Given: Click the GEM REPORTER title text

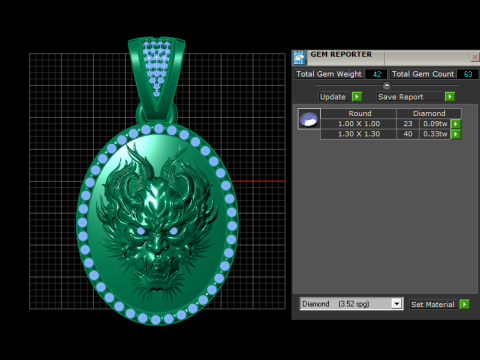Looking at the screenshot, I should [x=341, y=54].
